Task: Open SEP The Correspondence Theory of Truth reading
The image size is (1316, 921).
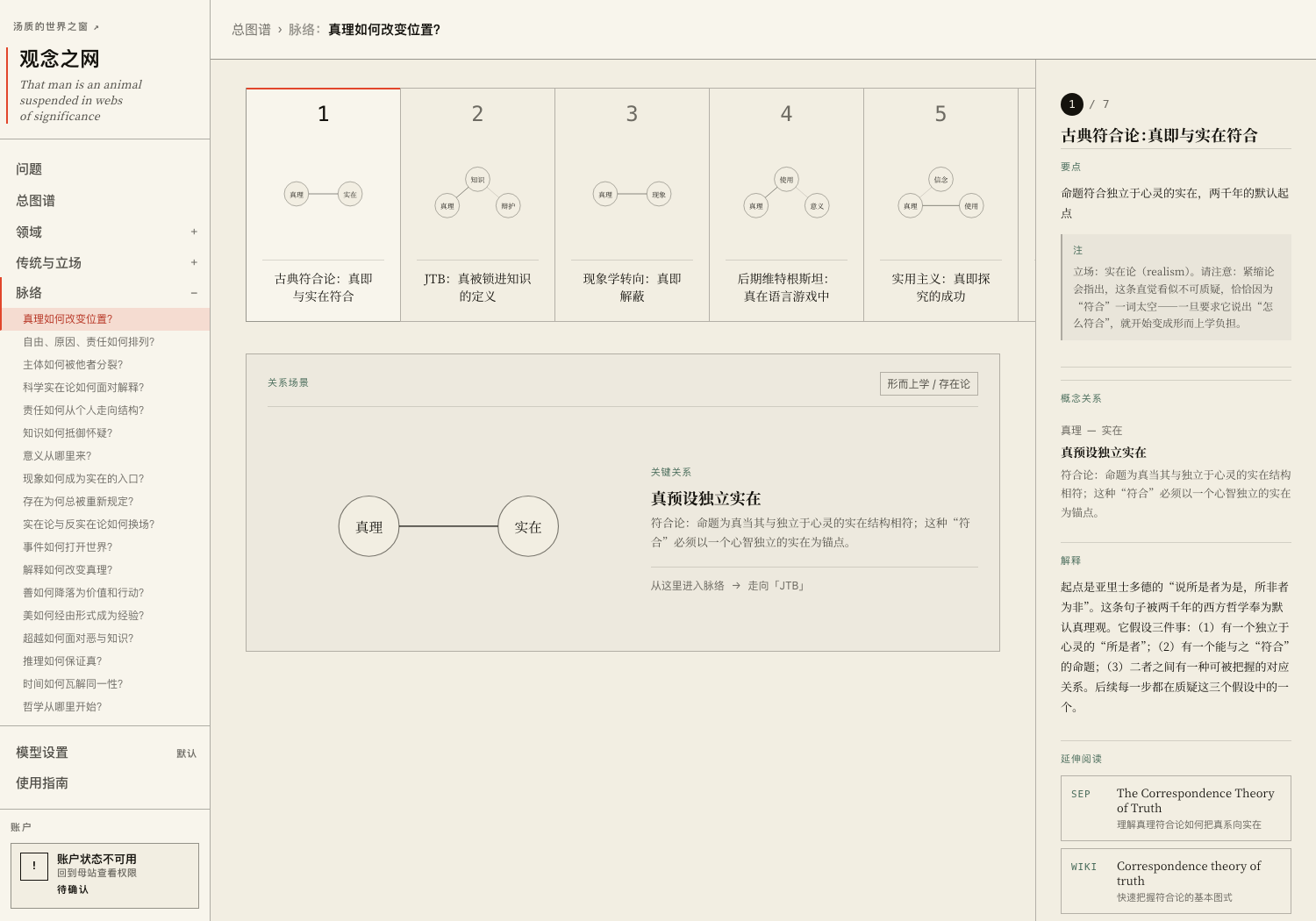Action: click(1176, 808)
